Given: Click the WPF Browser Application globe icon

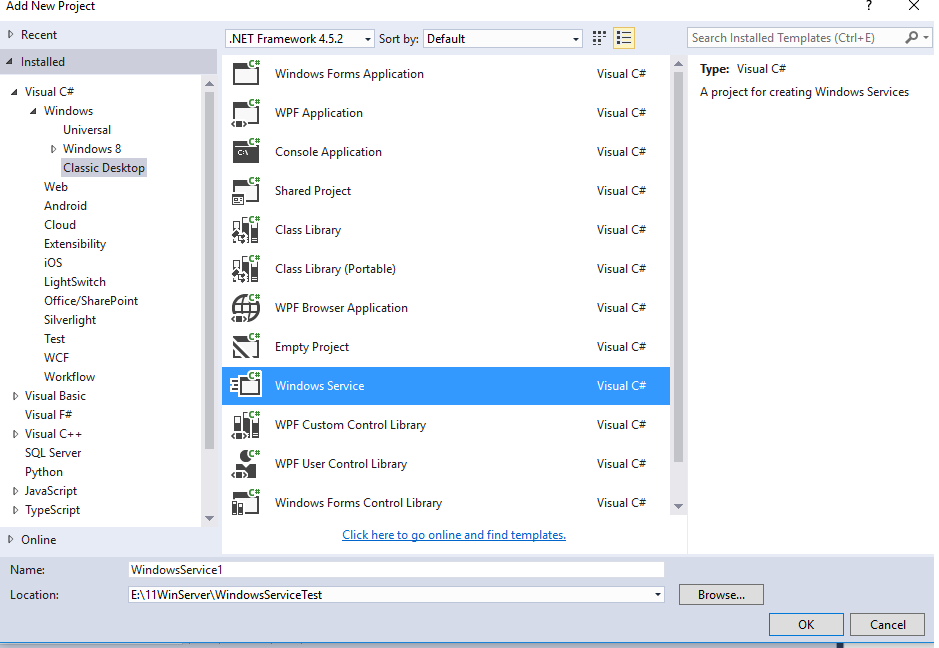Looking at the screenshot, I should [246, 308].
